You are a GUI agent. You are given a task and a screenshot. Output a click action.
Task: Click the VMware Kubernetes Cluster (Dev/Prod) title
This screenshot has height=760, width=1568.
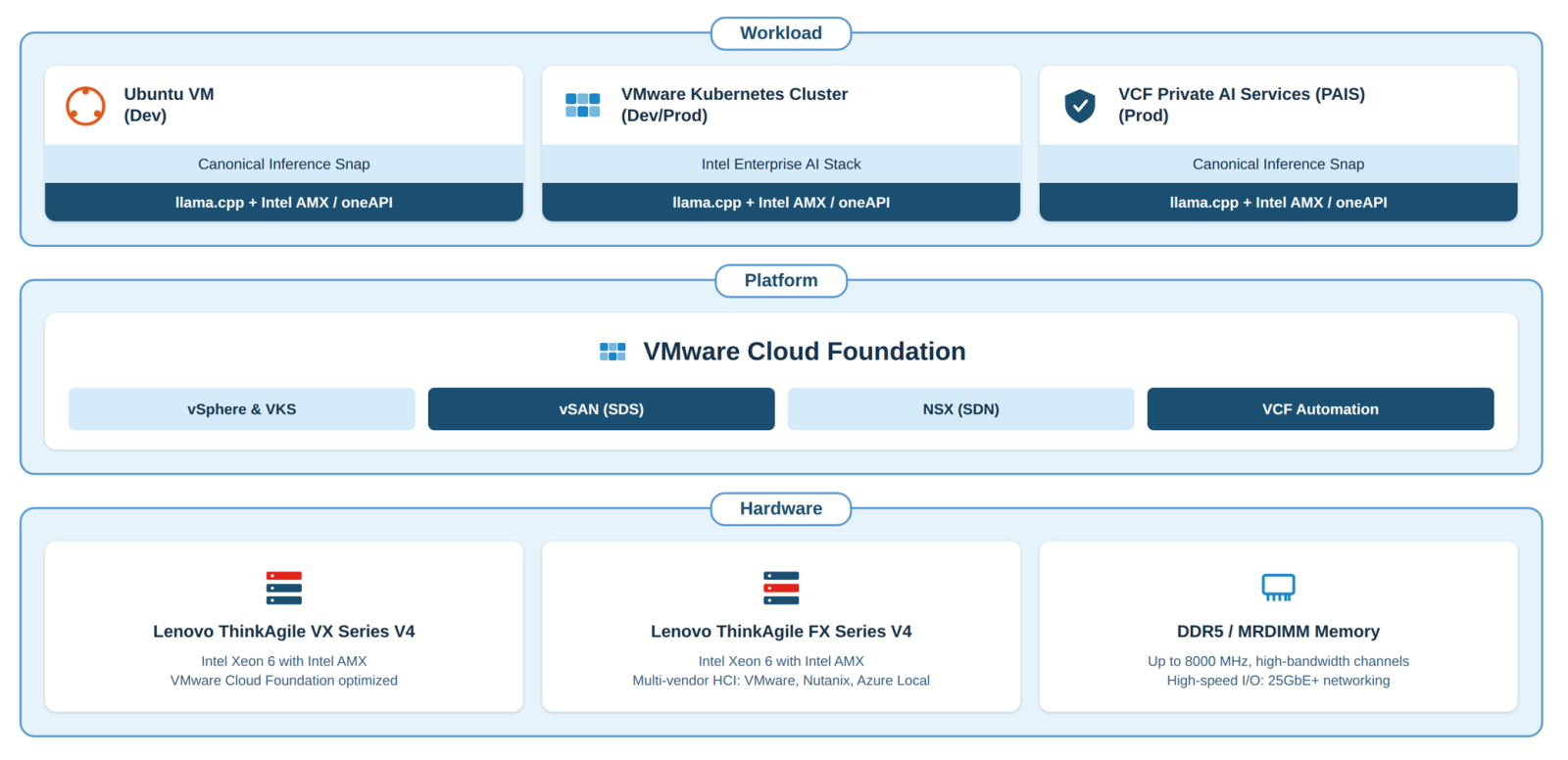[x=734, y=105]
